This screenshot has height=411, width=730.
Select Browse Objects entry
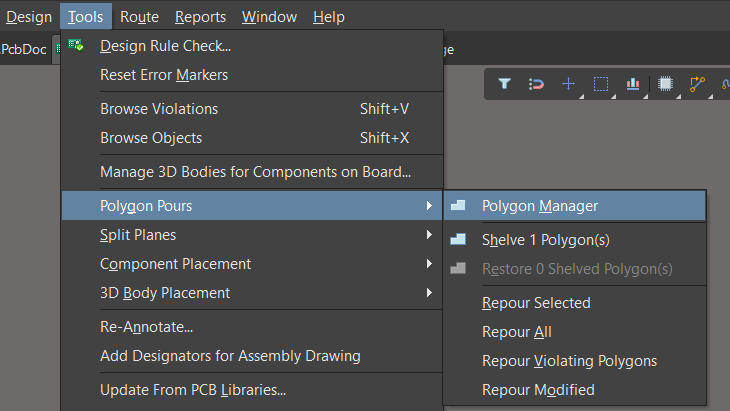click(x=252, y=138)
